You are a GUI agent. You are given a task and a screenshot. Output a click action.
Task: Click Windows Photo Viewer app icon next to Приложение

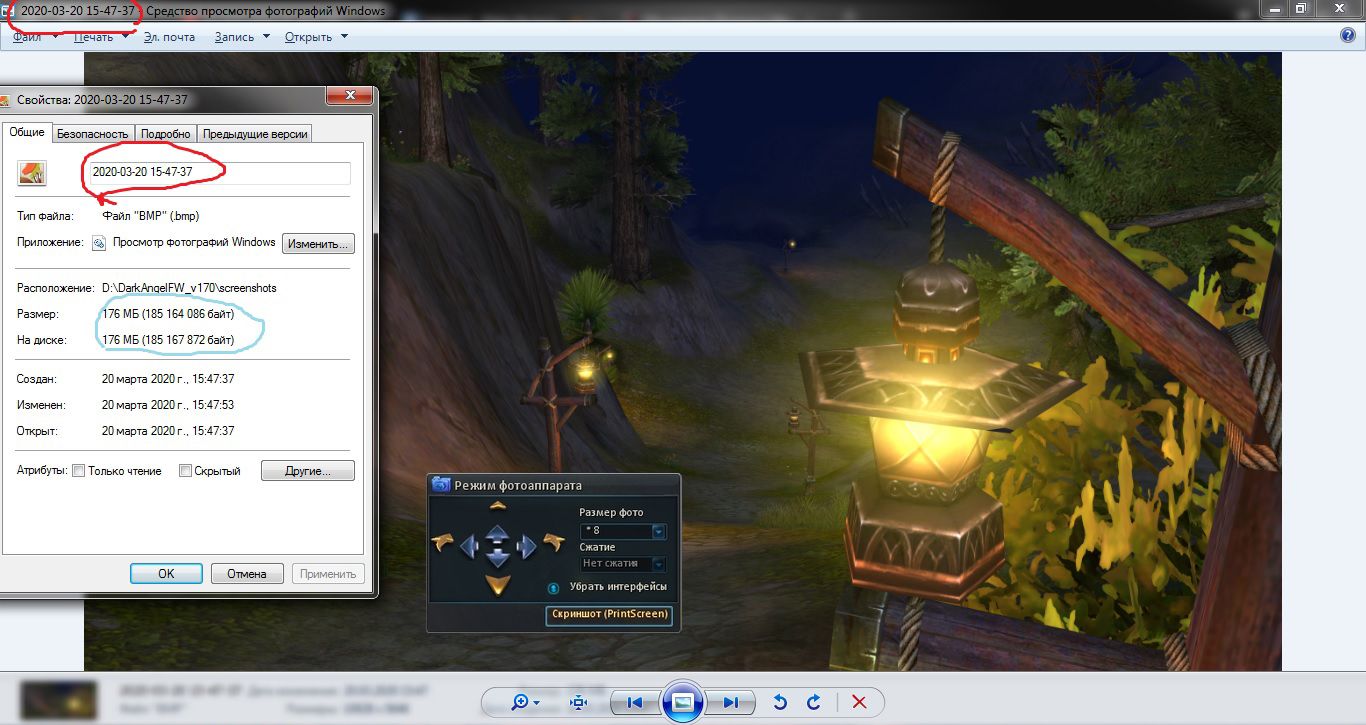[99, 243]
